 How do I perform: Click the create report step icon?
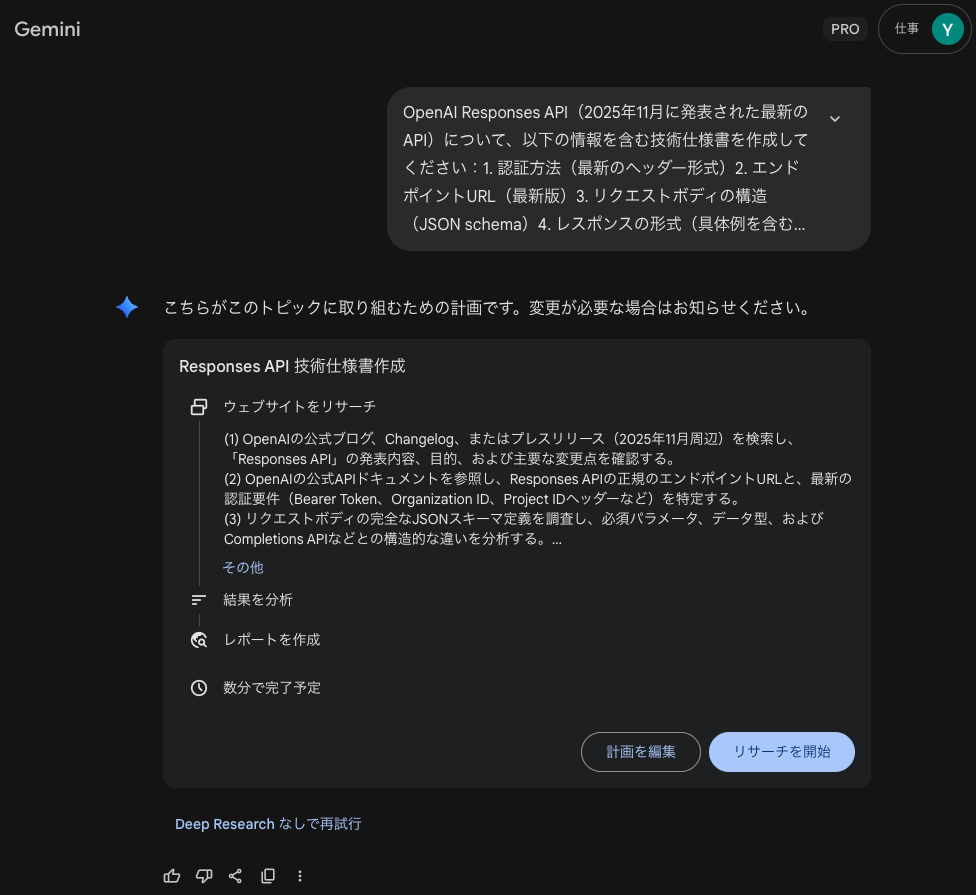coord(199,640)
